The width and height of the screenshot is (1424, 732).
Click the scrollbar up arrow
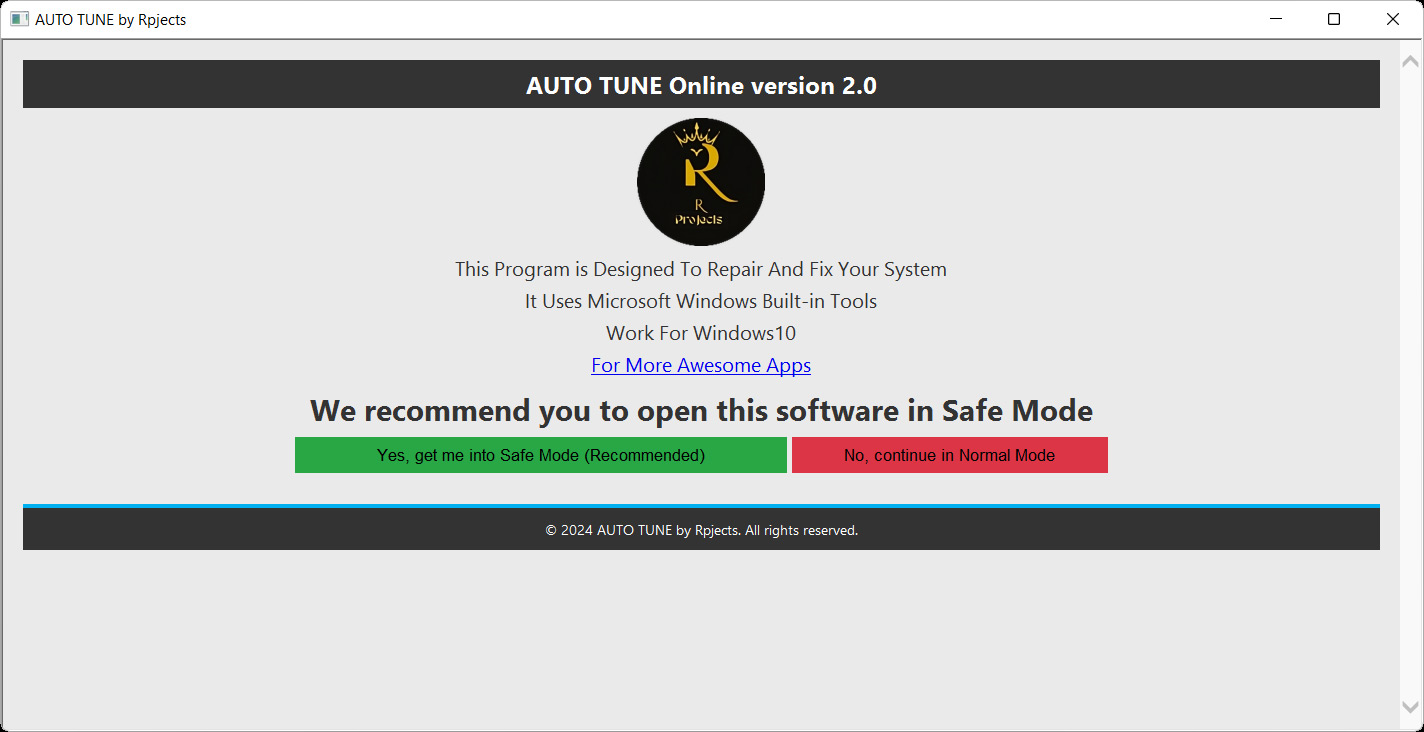[x=1411, y=61]
